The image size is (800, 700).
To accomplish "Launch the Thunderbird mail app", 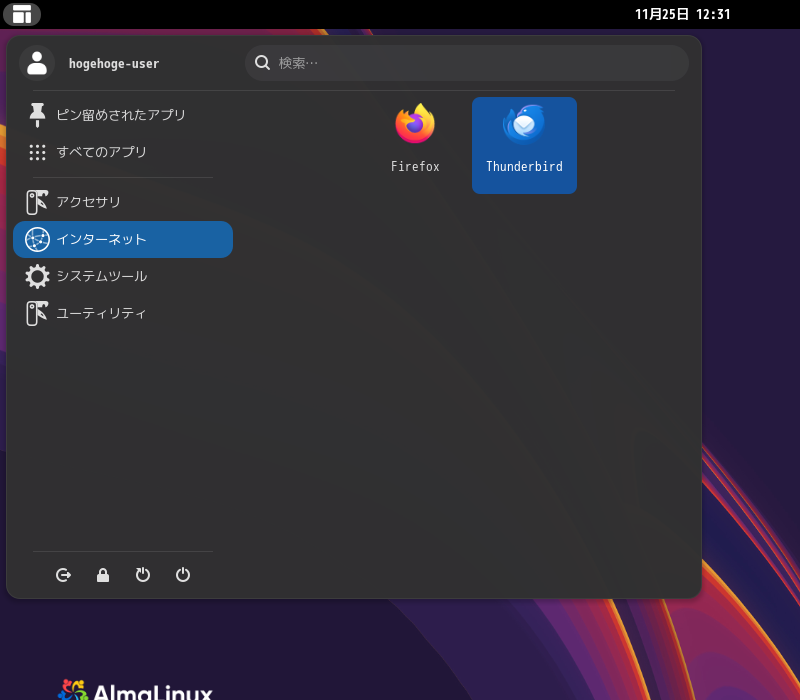I will coord(524,145).
